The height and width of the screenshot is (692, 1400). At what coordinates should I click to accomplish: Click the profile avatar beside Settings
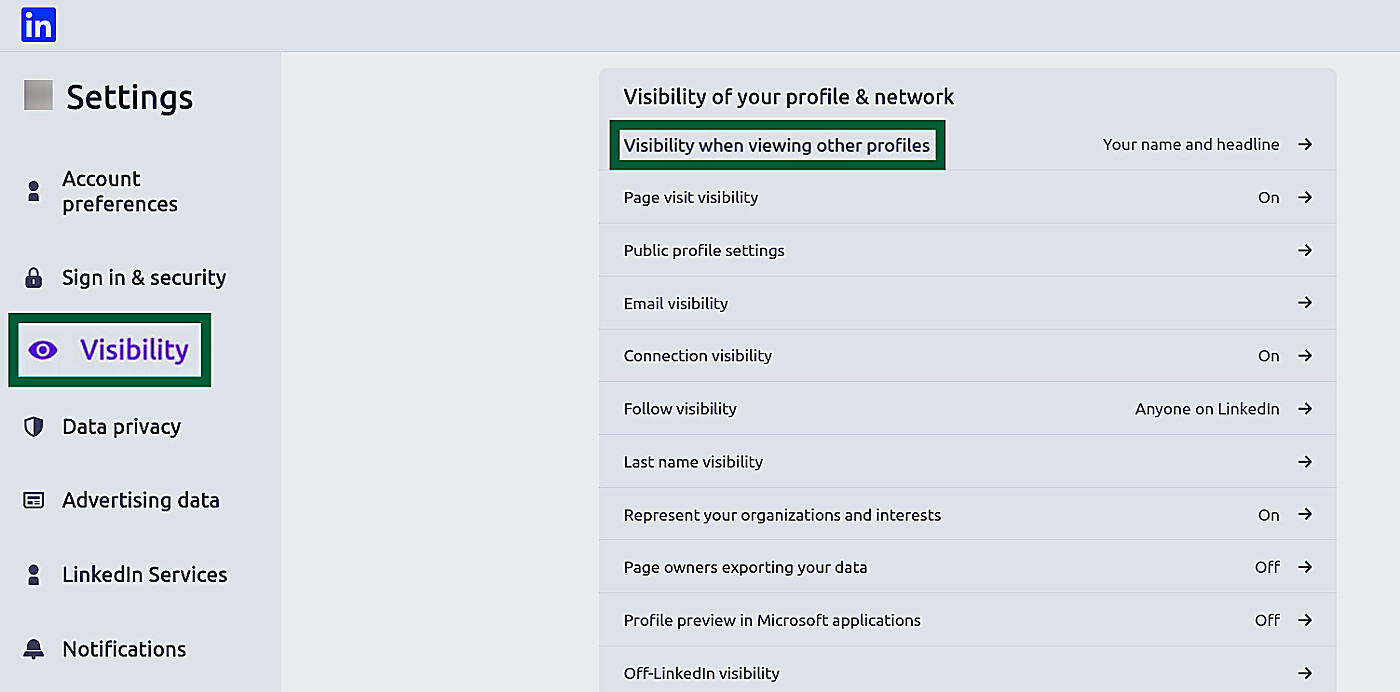[38, 96]
